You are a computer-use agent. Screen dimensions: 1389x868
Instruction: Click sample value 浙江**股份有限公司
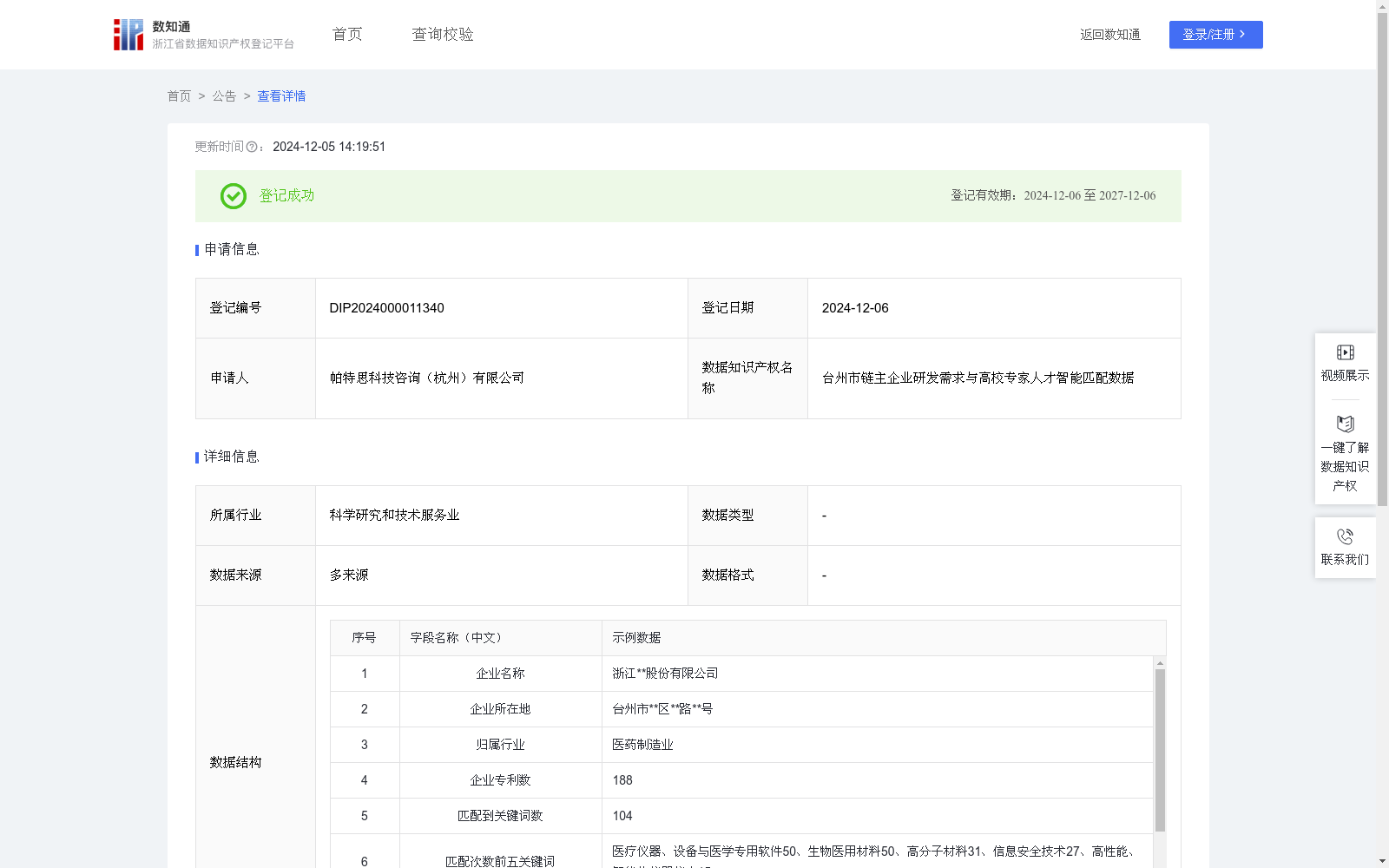665,674
